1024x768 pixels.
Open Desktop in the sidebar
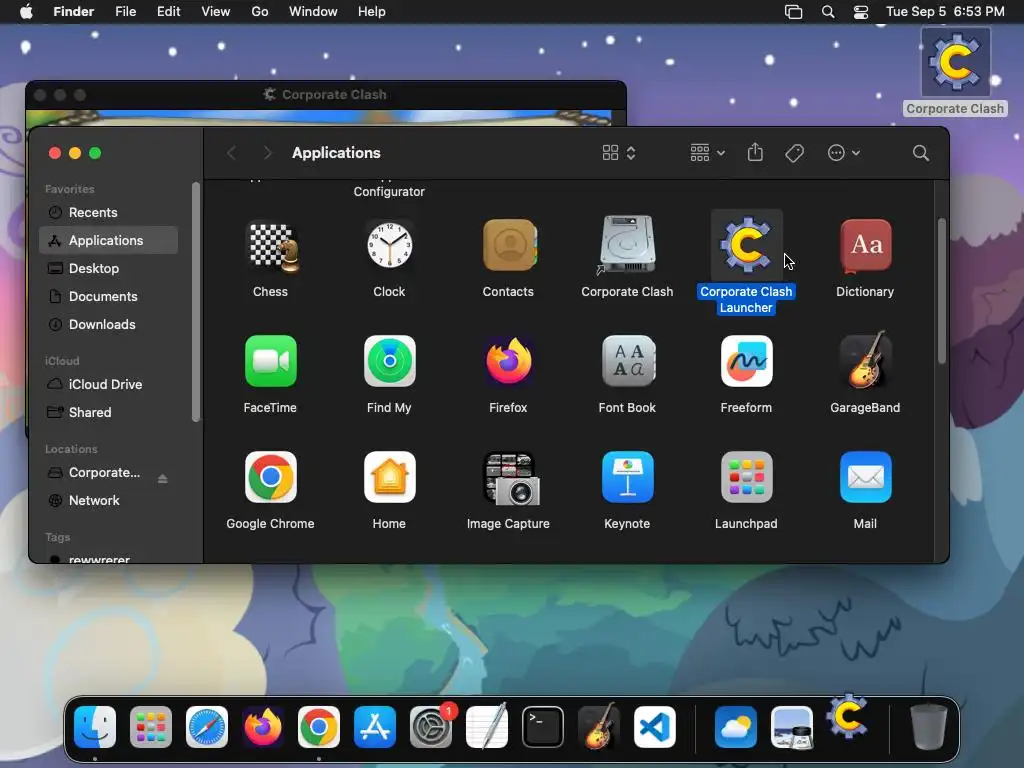[x=108, y=268]
